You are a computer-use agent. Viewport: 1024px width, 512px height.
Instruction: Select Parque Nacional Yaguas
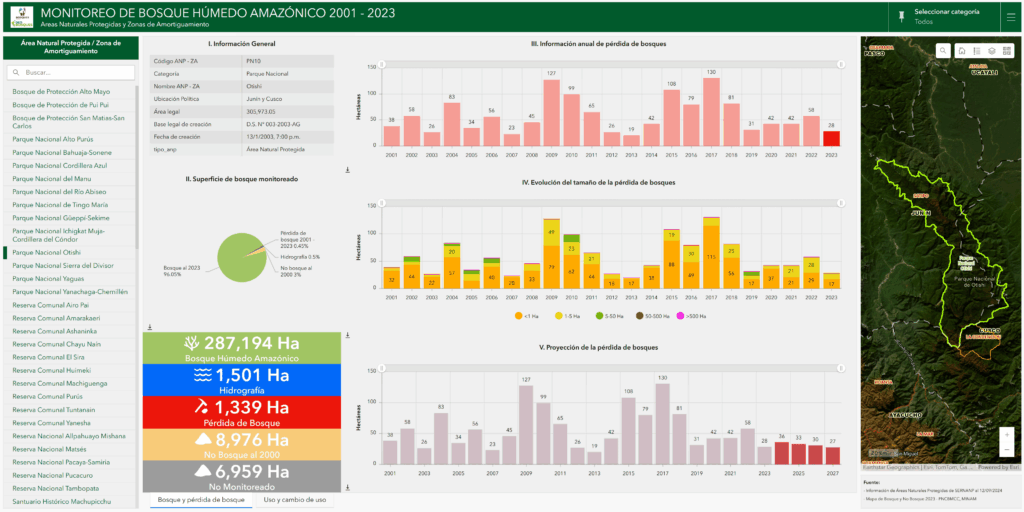tap(71, 278)
